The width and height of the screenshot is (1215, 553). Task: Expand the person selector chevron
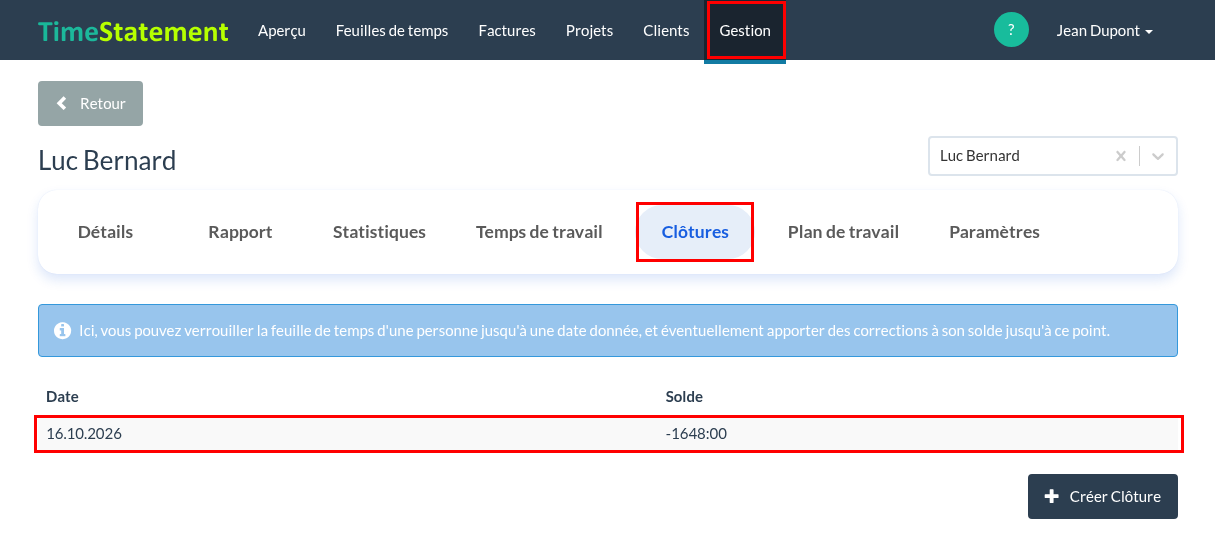(x=1158, y=156)
